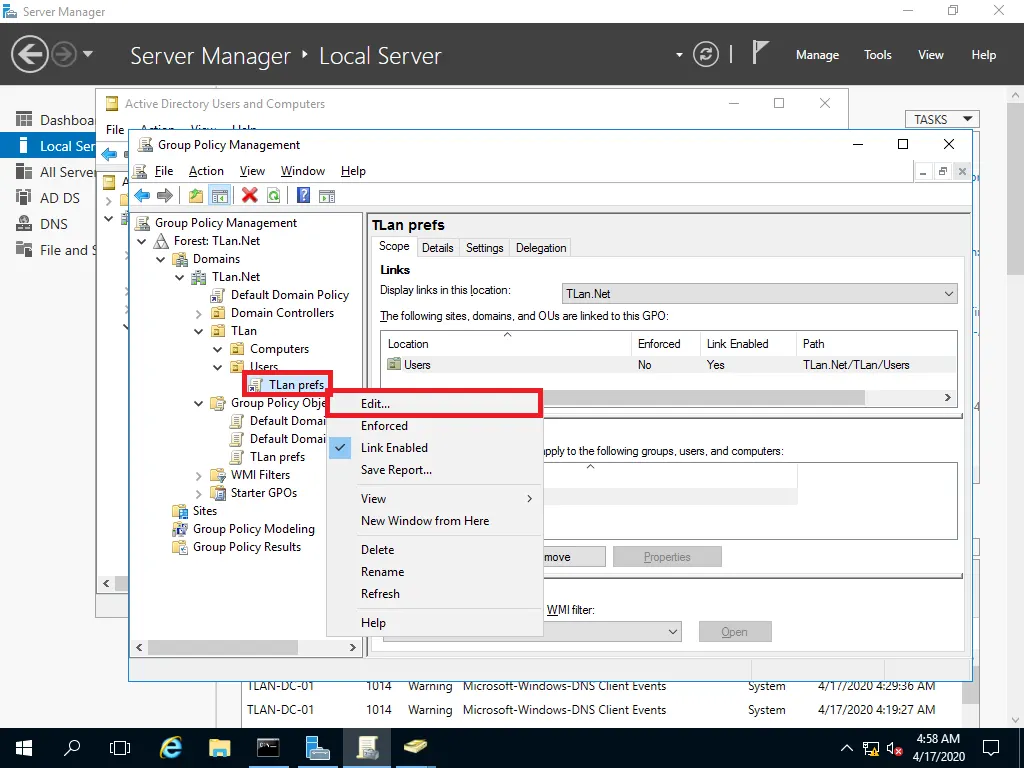Choose Edit... from the context menu
The image size is (1024, 768).
(435, 404)
